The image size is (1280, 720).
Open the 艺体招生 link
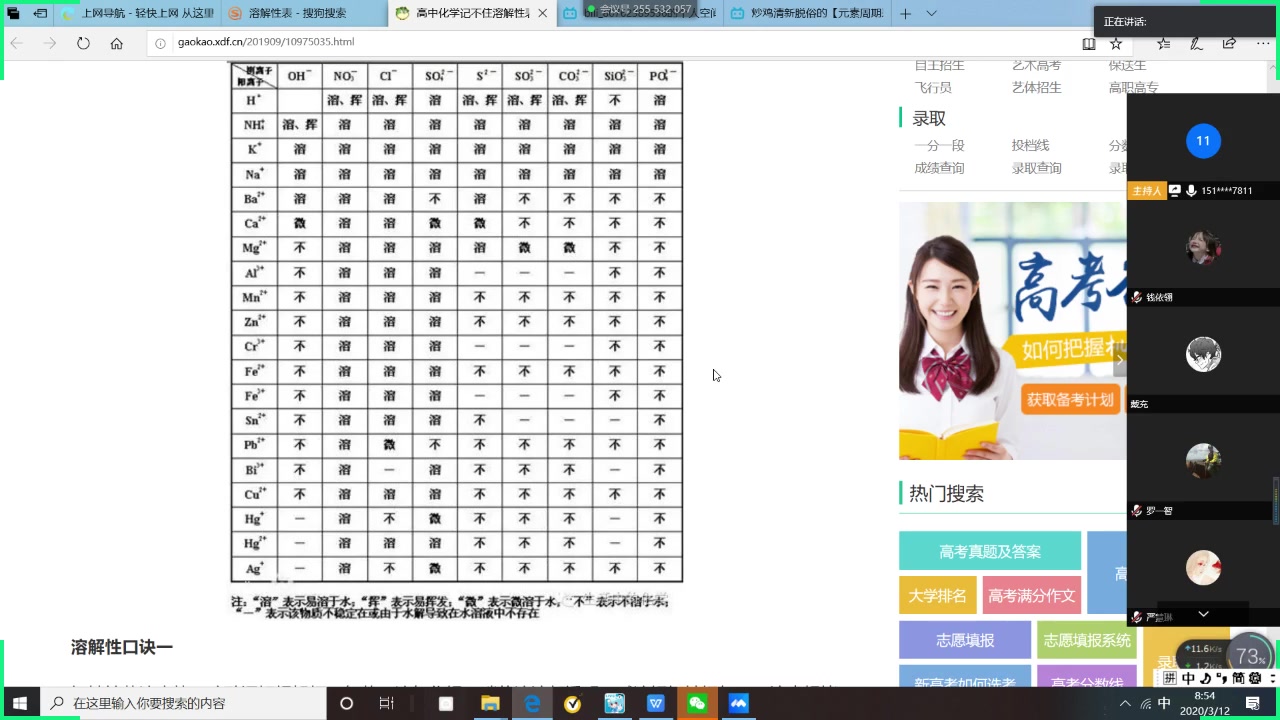[x=1036, y=88]
